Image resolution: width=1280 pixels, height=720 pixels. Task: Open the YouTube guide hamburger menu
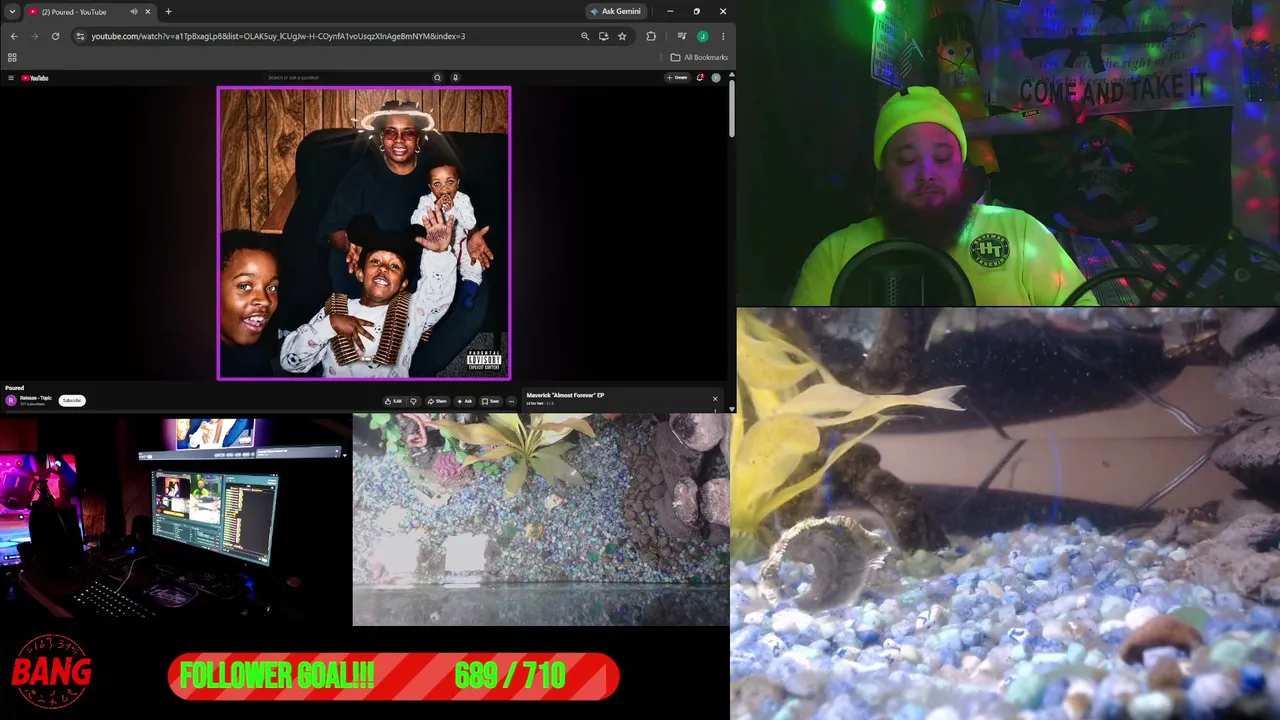pos(11,78)
